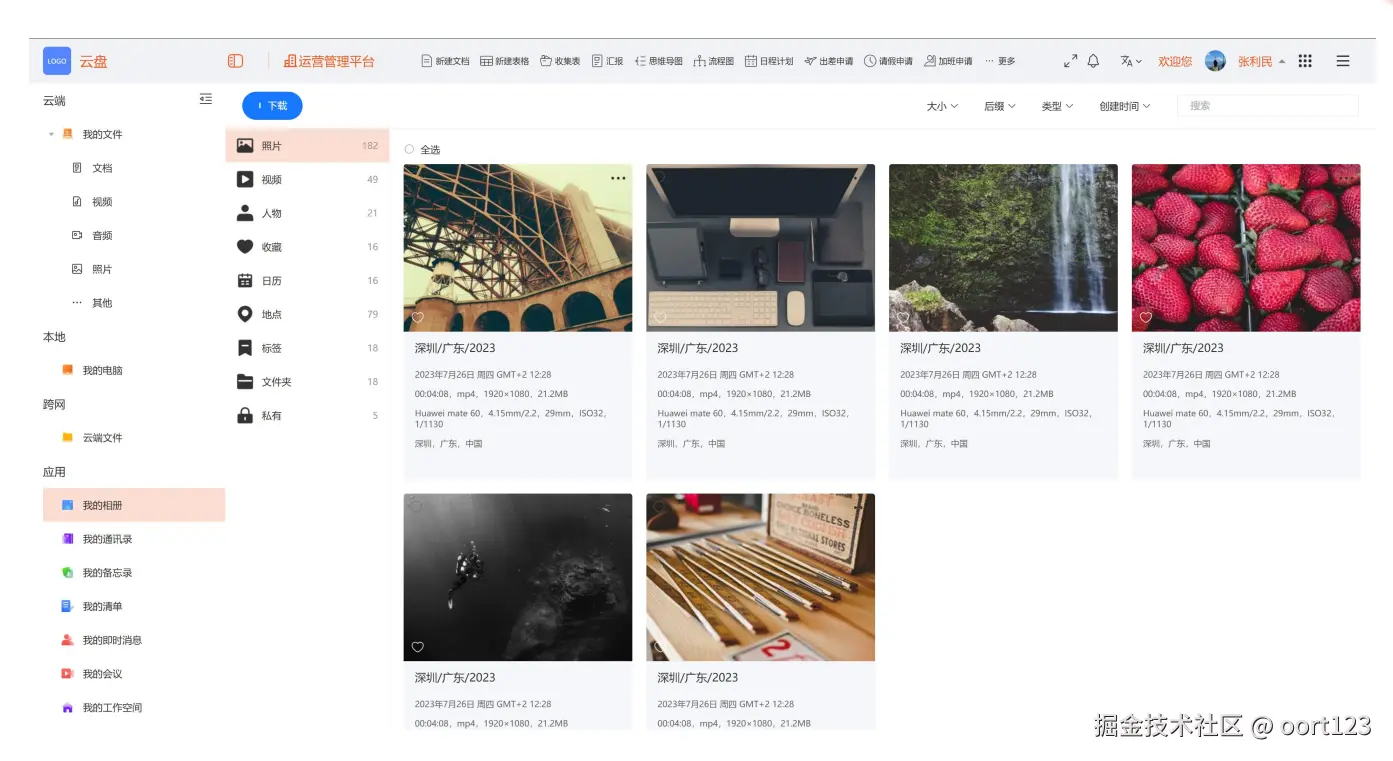
Task: Click the blue LOGO icon
Action: click(x=57, y=61)
